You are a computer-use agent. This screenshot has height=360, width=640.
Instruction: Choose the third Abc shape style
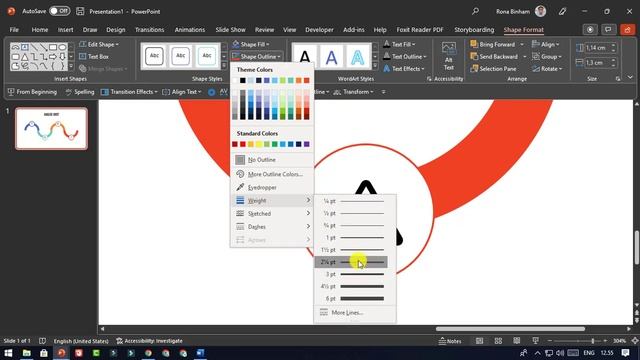[207, 56]
